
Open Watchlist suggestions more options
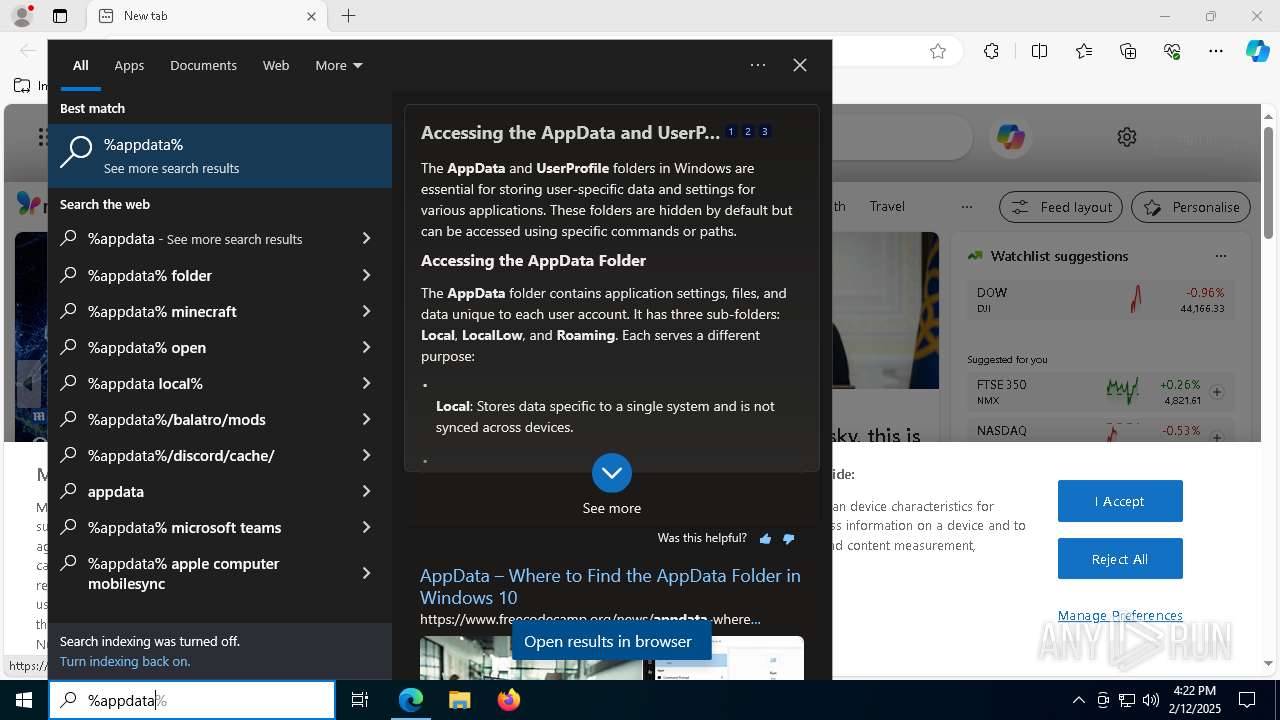click(1220, 256)
